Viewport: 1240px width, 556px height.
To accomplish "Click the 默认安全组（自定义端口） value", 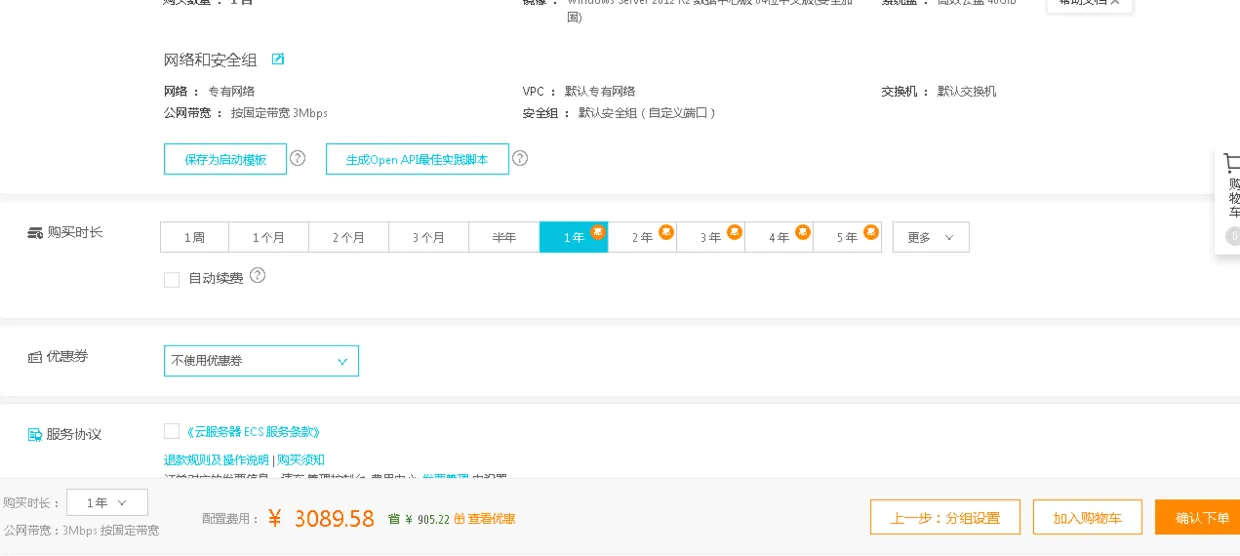I will [647, 113].
